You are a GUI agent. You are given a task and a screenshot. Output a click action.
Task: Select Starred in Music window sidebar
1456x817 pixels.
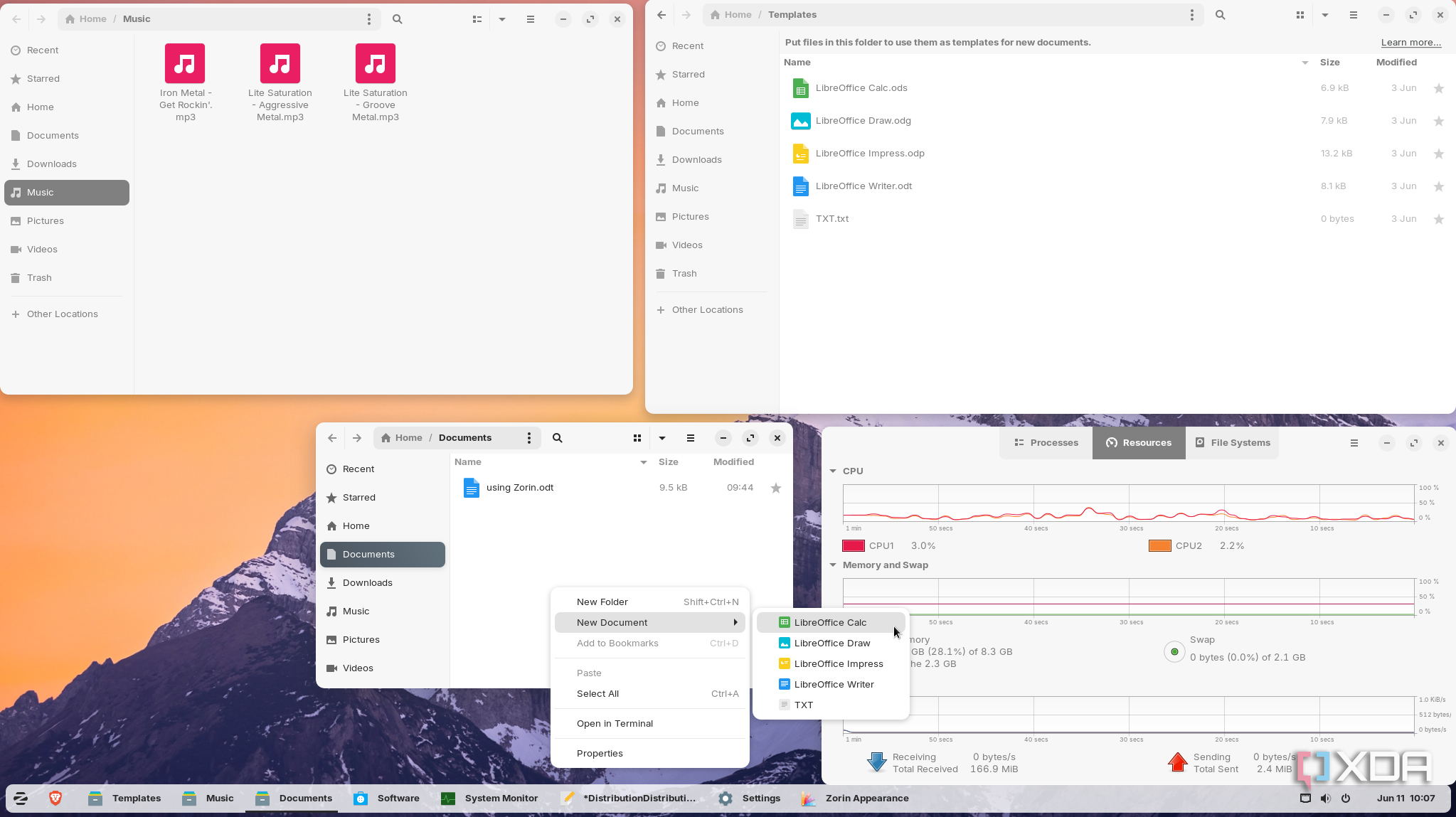pyautogui.click(x=67, y=79)
